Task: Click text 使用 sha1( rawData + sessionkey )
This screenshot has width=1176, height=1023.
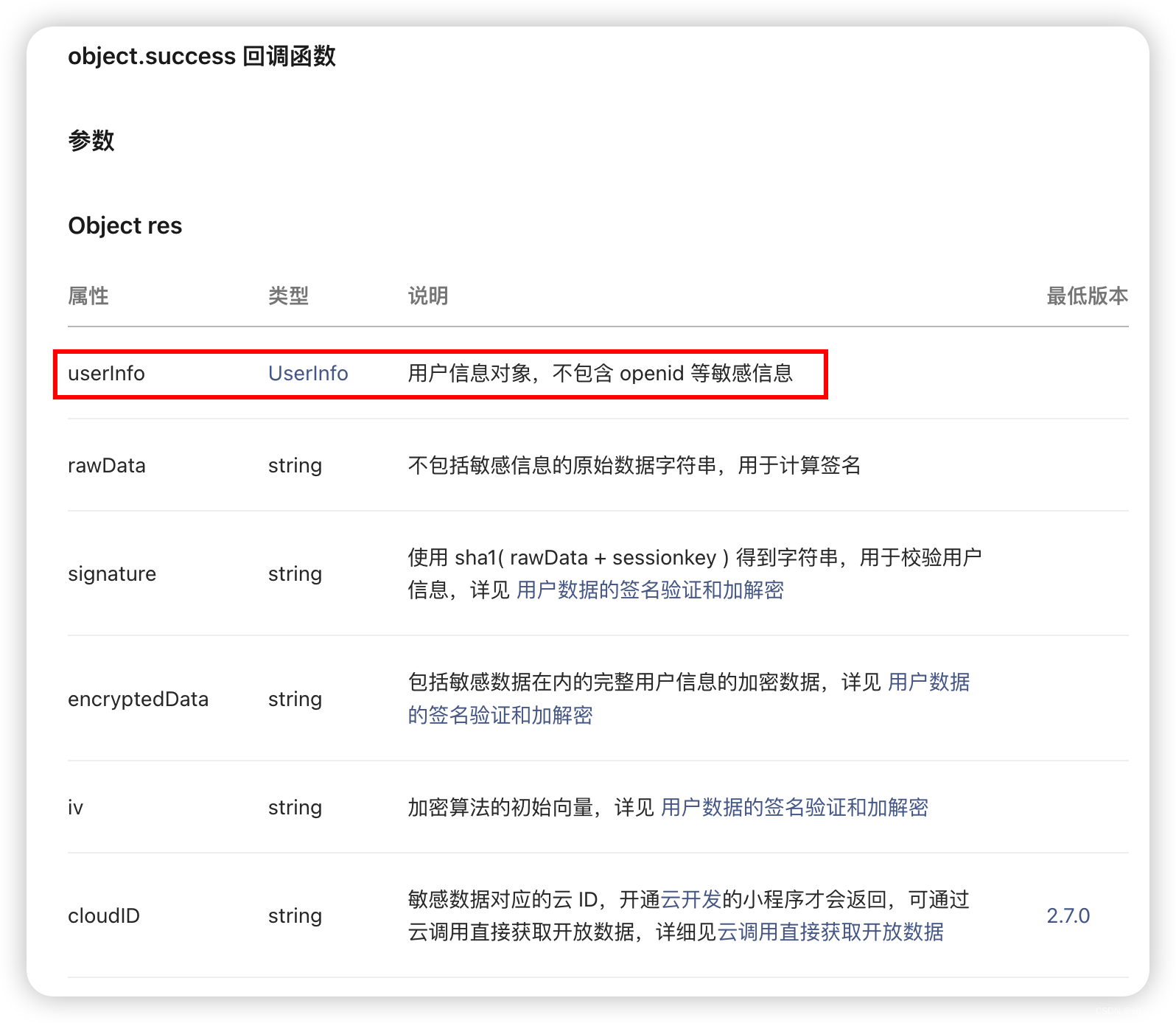Action: (568, 558)
